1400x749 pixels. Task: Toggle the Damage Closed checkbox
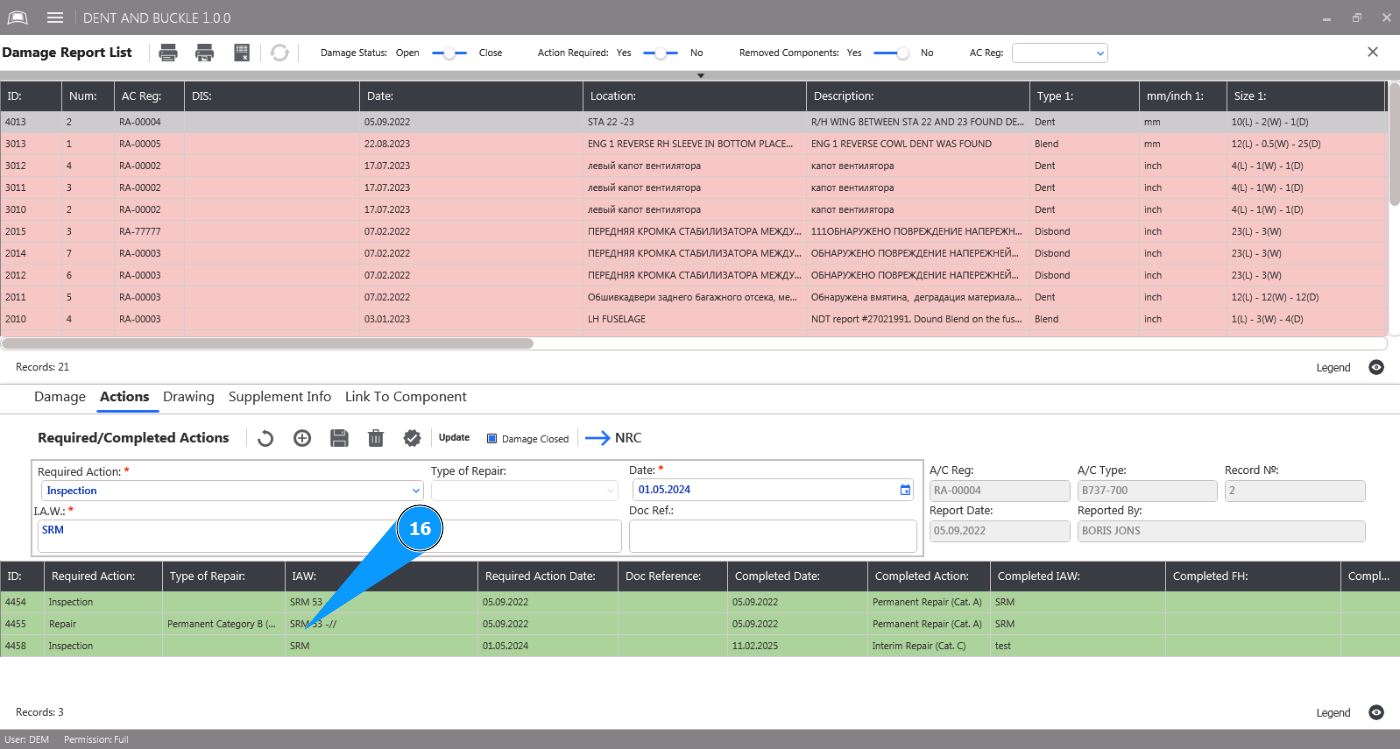[492, 439]
